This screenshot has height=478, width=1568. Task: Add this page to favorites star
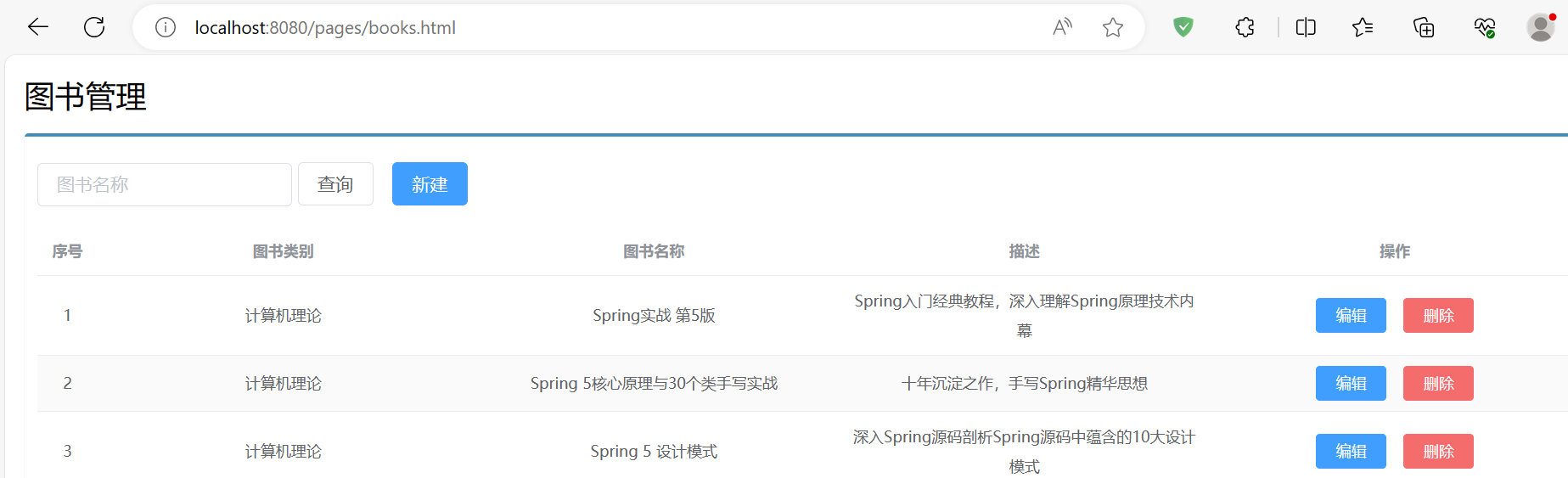coord(1113,27)
